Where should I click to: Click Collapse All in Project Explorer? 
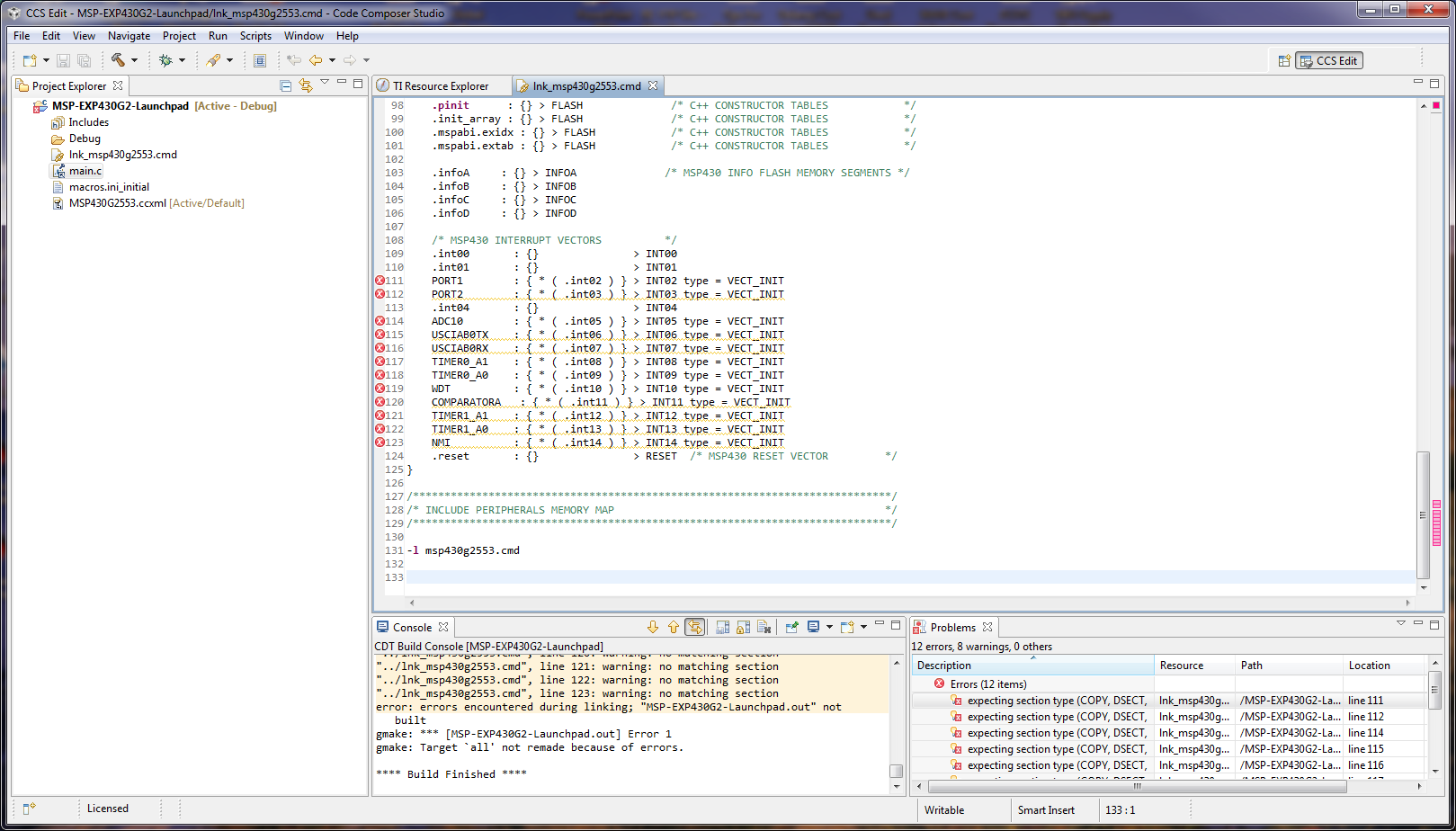(285, 85)
